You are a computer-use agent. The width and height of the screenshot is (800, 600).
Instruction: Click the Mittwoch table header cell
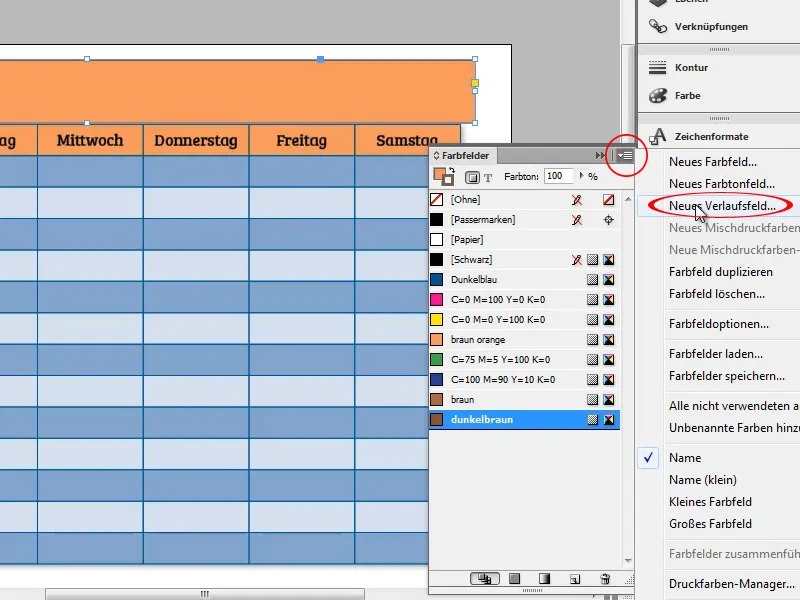[x=90, y=140]
